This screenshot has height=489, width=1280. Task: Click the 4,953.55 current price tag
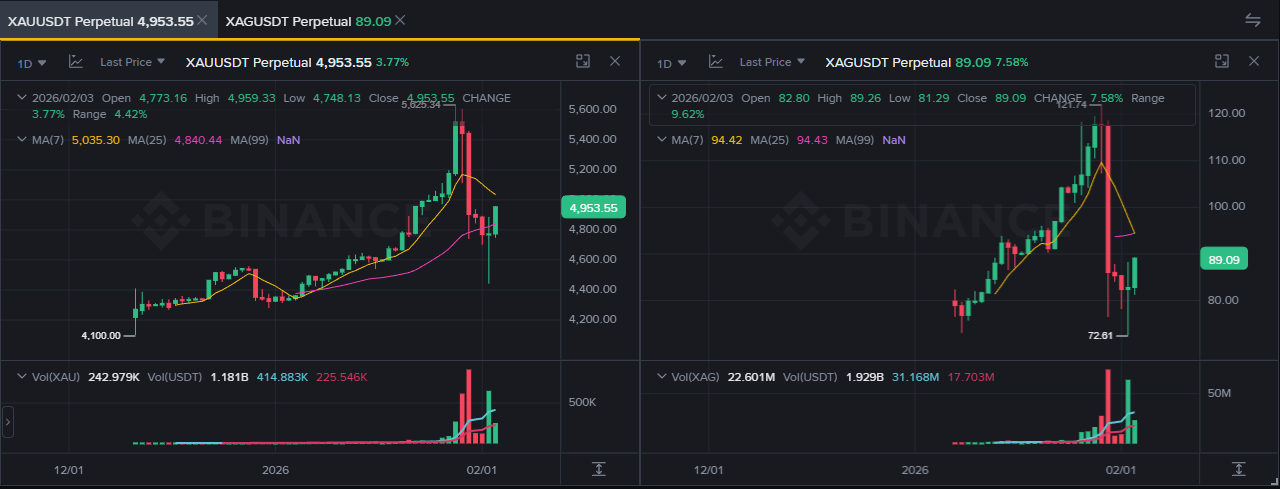pos(594,208)
